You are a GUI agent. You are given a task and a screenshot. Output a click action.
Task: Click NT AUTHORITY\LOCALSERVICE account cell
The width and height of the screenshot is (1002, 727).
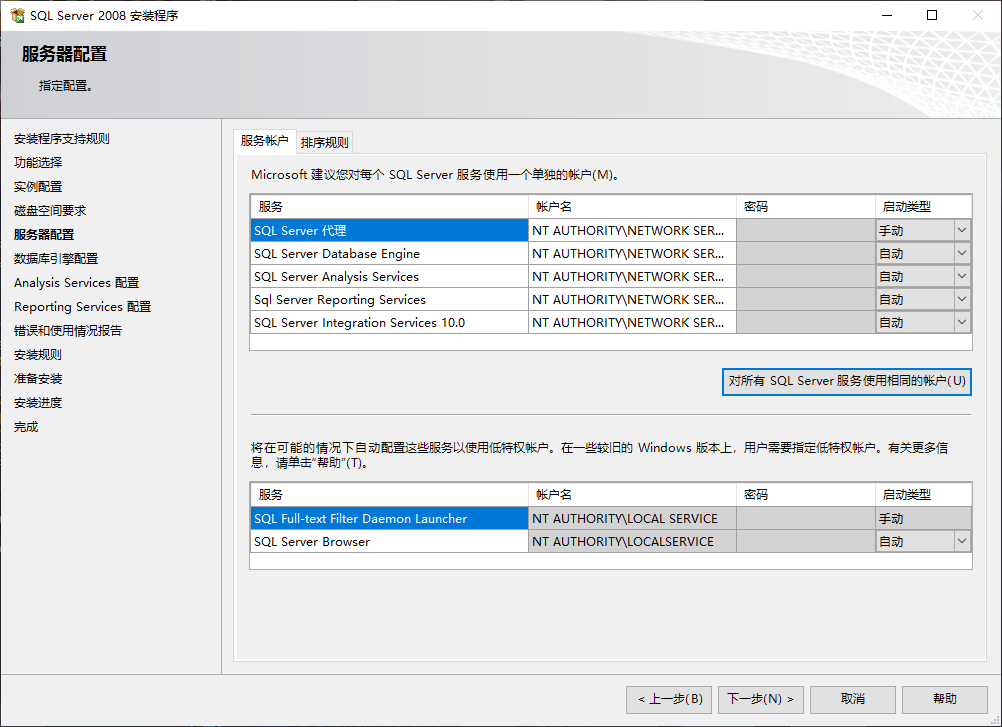coord(632,542)
